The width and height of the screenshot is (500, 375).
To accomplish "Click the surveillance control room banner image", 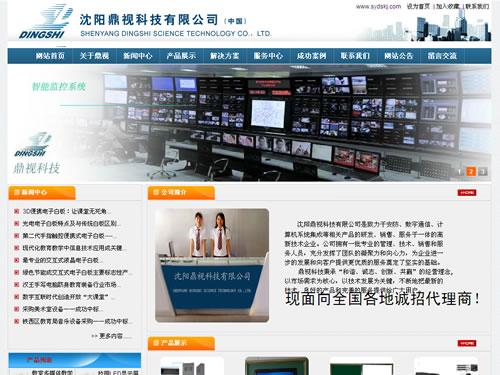I will coord(249,123).
